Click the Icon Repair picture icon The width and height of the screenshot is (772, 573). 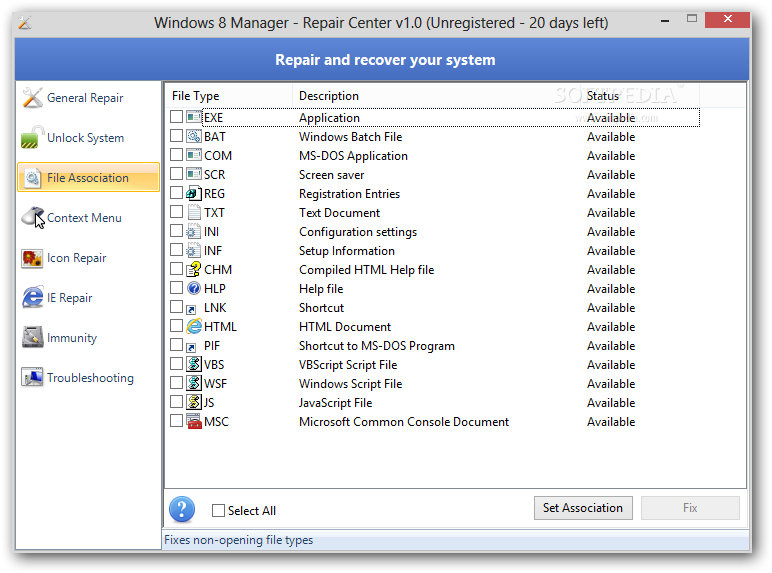click(32, 258)
